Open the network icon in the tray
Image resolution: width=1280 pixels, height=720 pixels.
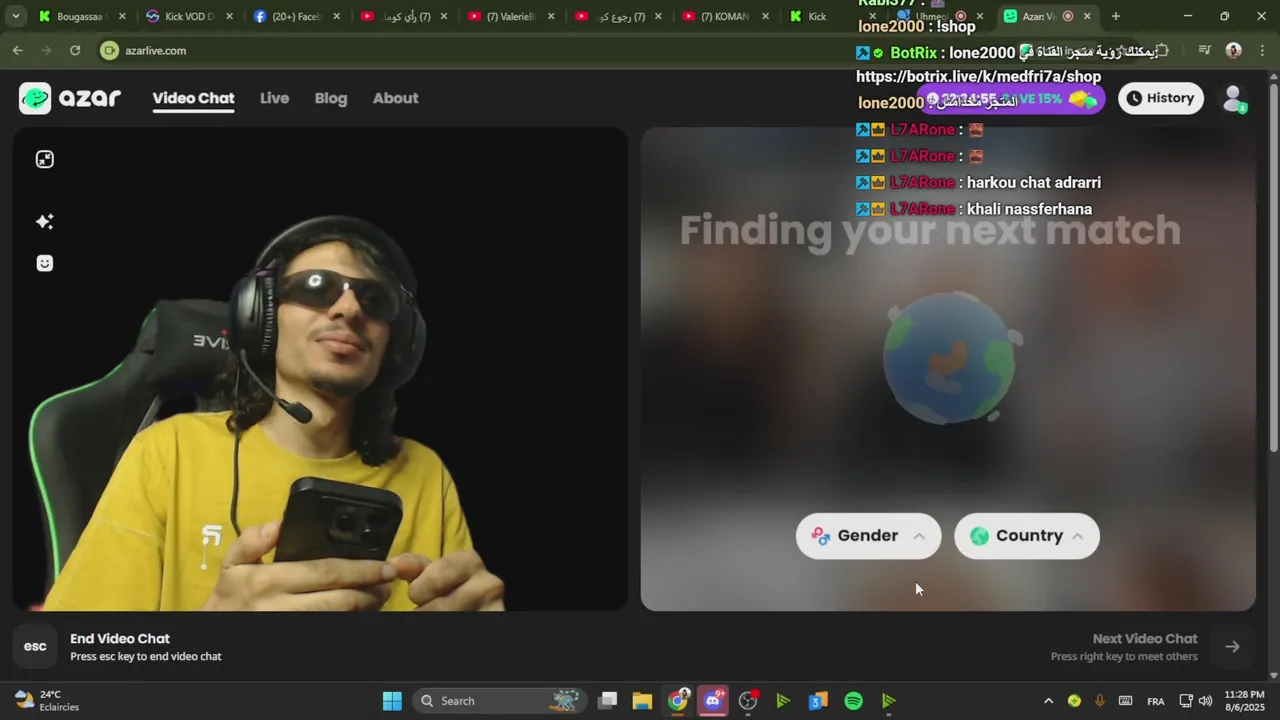pyautogui.click(x=1185, y=701)
